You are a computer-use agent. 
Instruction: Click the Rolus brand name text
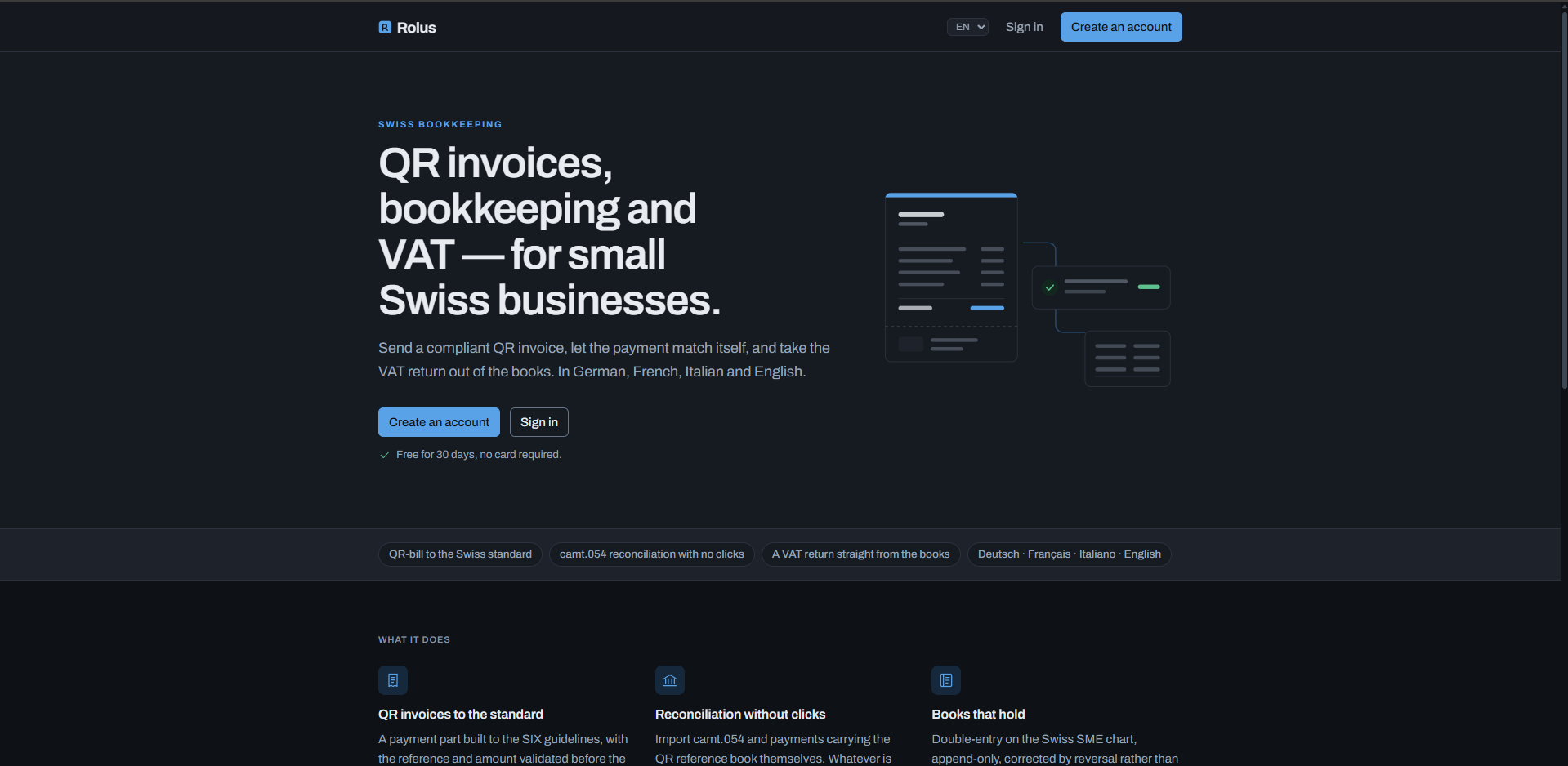(x=417, y=28)
